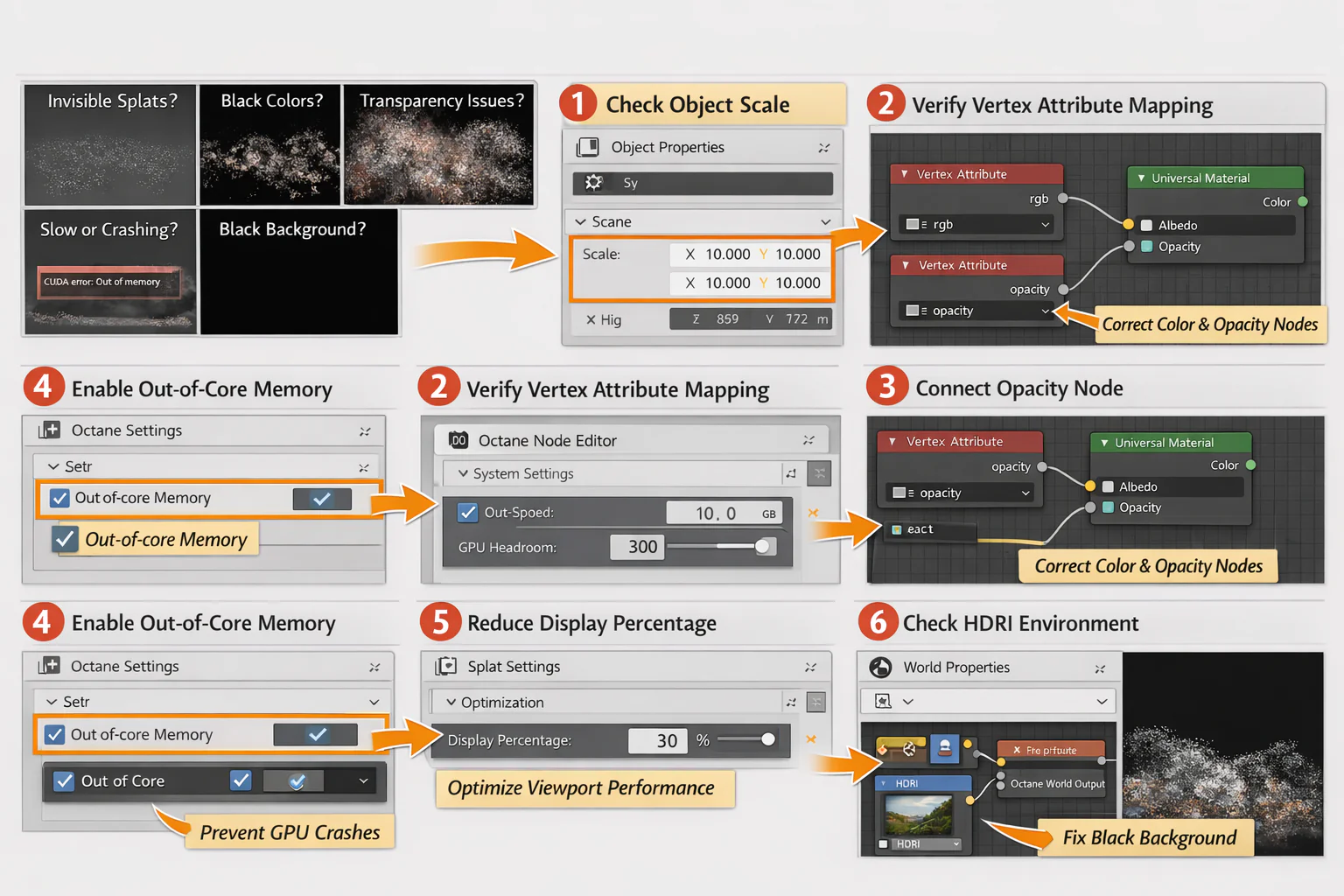Image resolution: width=1344 pixels, height=896 pixels.
Task: Open the rgb attribute dropdown
Action: click(975, 225)
